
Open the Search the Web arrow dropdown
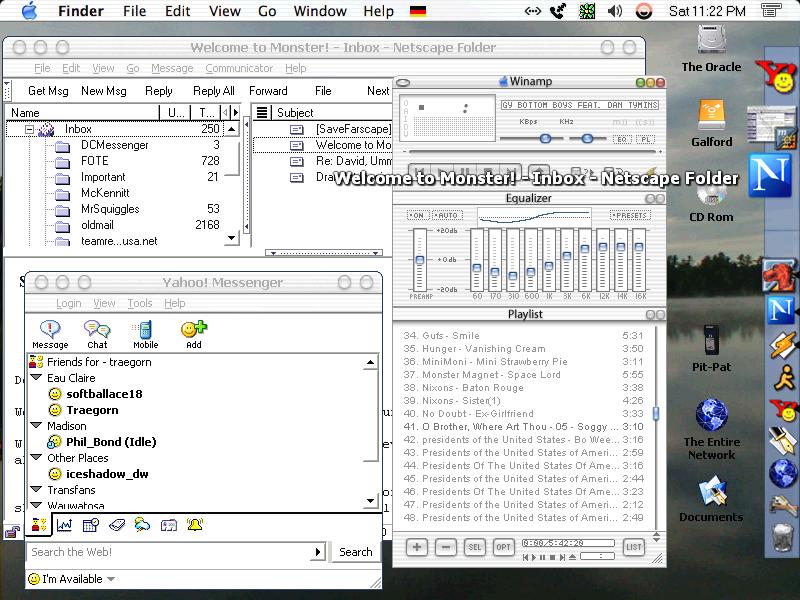318,552
